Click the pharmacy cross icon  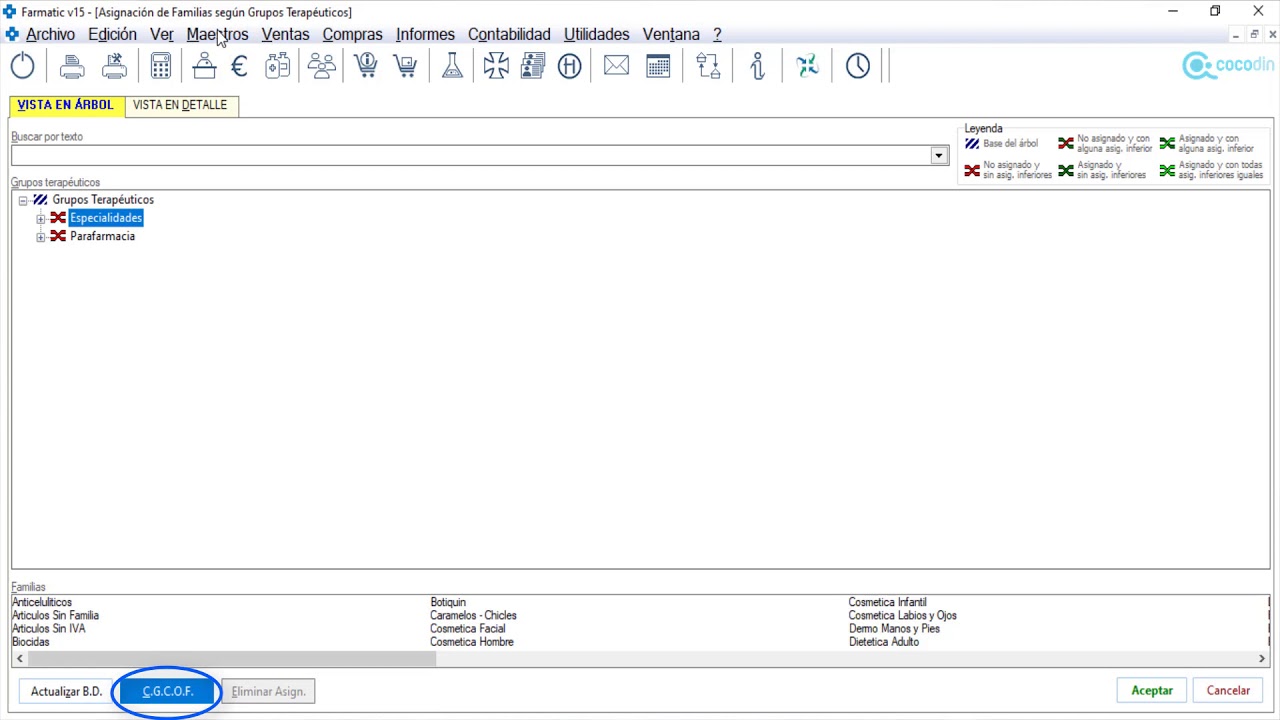pos(496,66)
